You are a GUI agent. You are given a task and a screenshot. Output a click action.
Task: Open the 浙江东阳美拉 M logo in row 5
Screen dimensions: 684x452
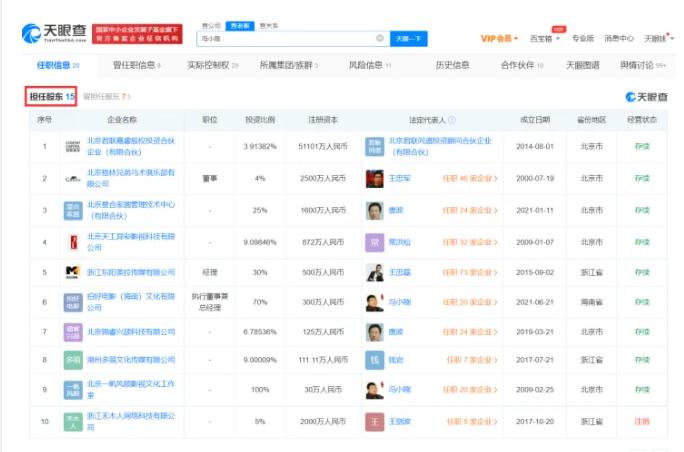click(72, 272)
